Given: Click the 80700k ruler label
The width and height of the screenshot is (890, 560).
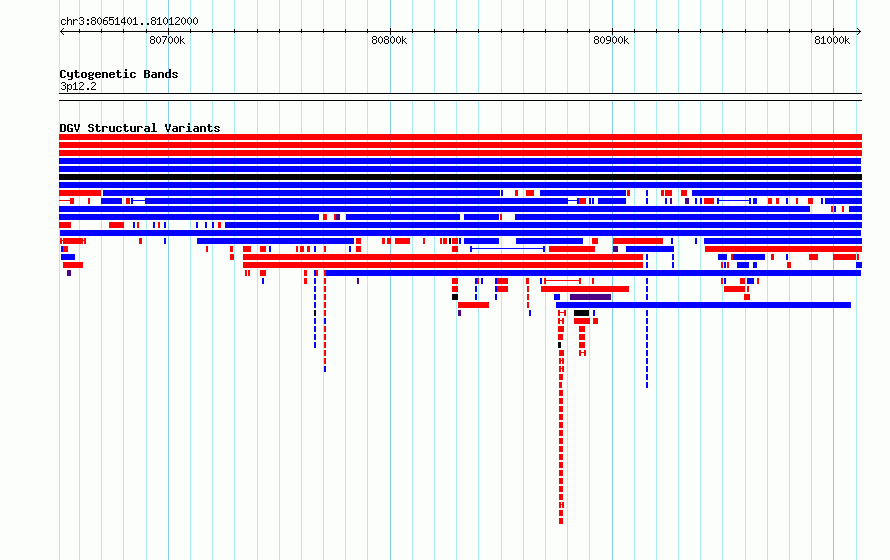Looking at the screenshot, I should click(x=167, y=40).
